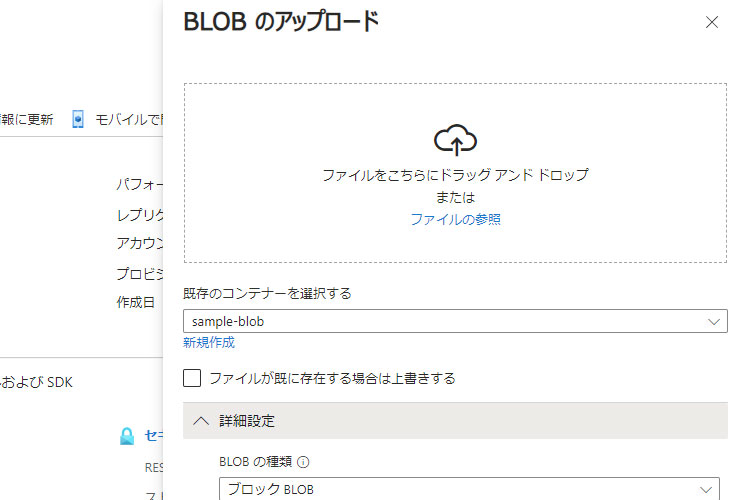
Task: Open the ブロック BLOB type dropdown
Action: 469,489
